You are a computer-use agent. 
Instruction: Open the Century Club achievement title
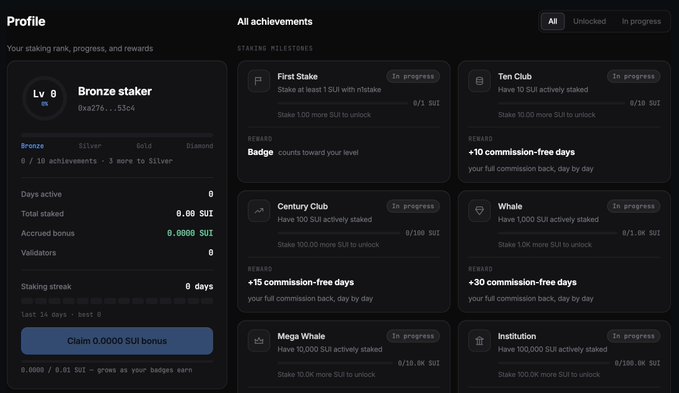click(302, 206)
